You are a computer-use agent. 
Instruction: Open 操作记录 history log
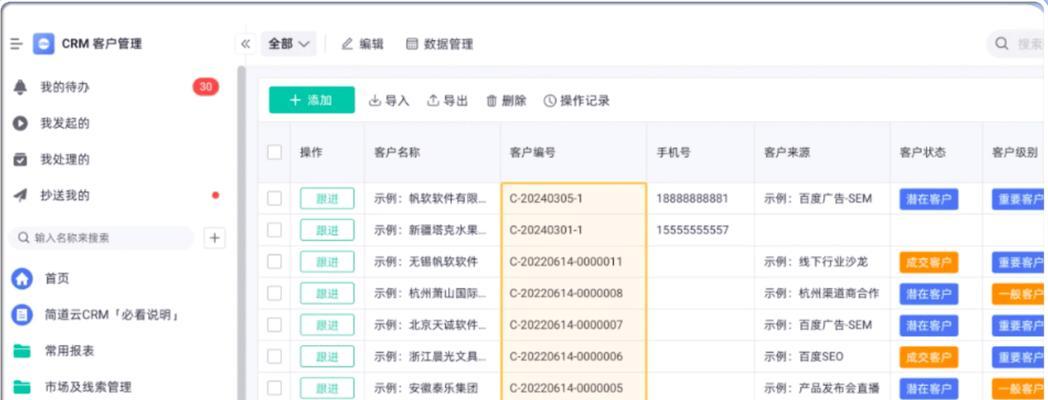tap(576, 101)
